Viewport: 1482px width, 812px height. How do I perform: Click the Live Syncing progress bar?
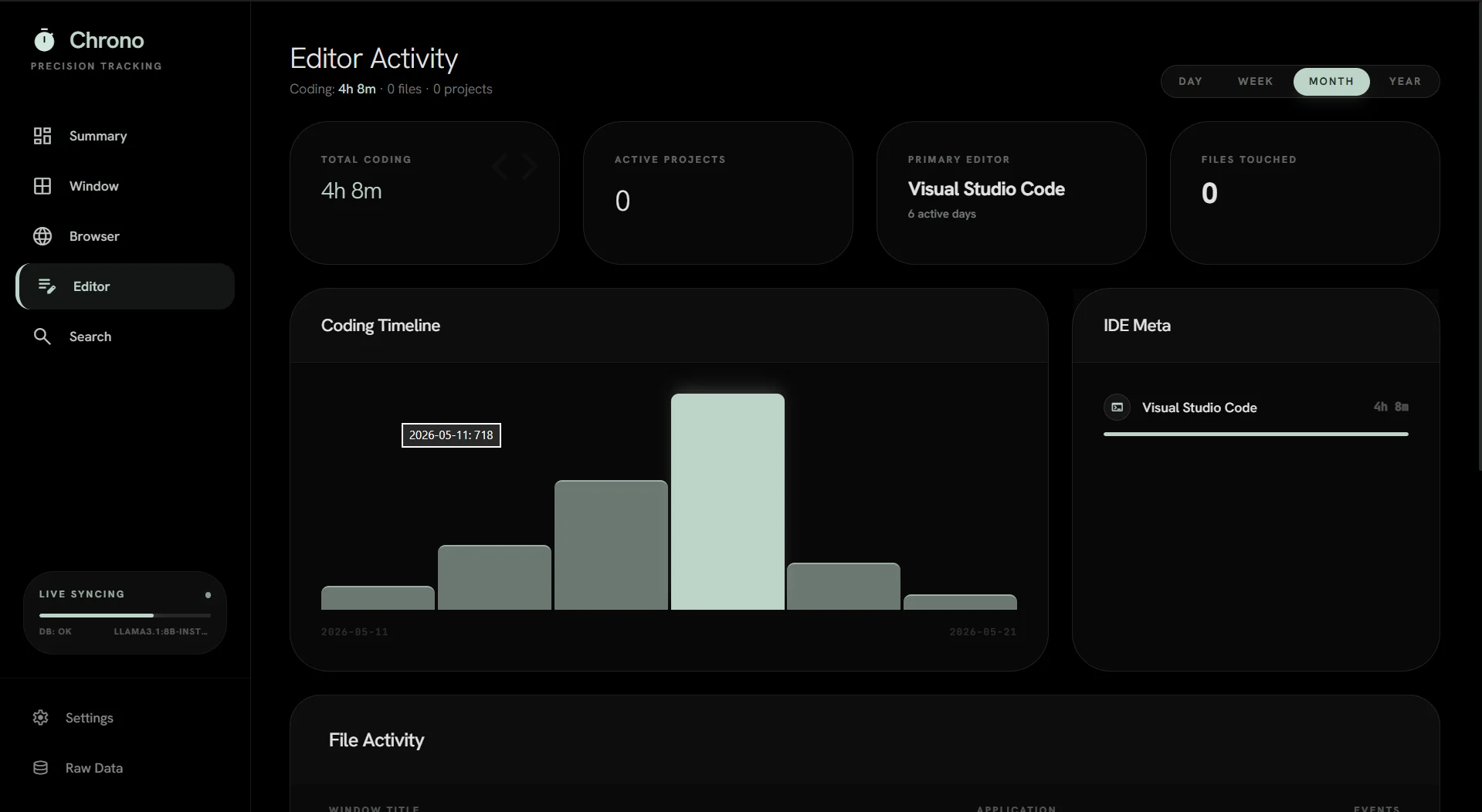coord(125,615)
